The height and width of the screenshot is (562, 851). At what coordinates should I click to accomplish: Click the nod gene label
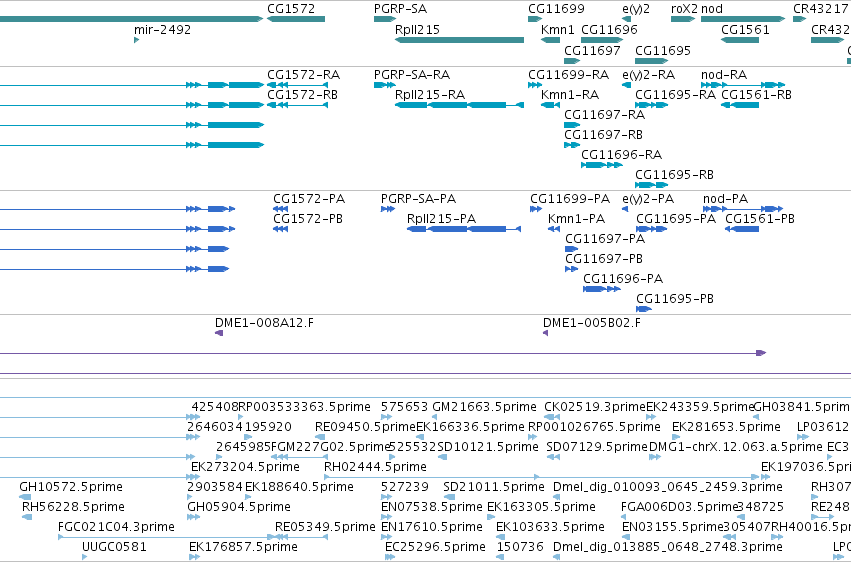(x=712, y=9)
